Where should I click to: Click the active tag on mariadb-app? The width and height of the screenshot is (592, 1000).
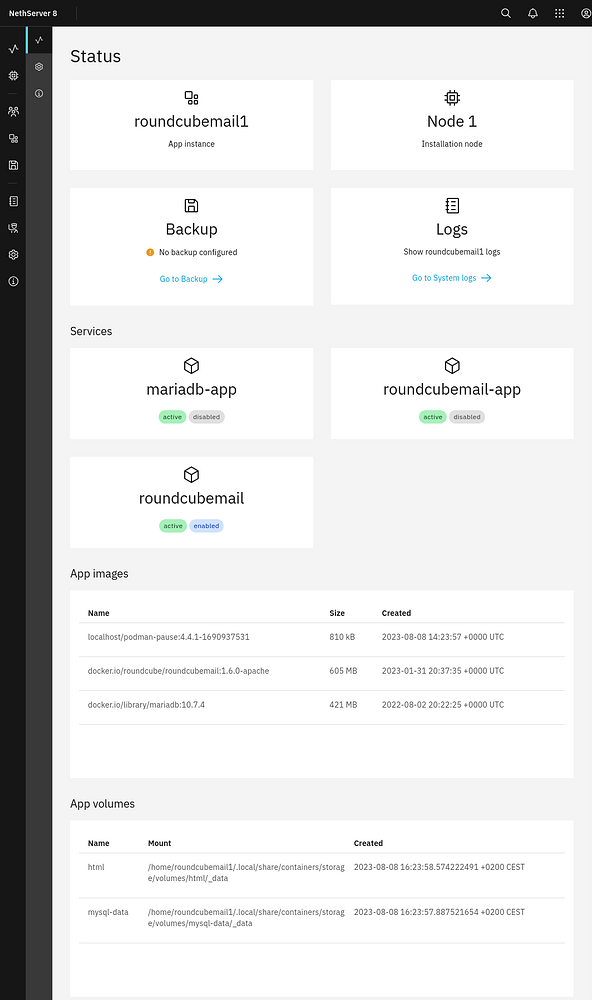coord(172,417)
